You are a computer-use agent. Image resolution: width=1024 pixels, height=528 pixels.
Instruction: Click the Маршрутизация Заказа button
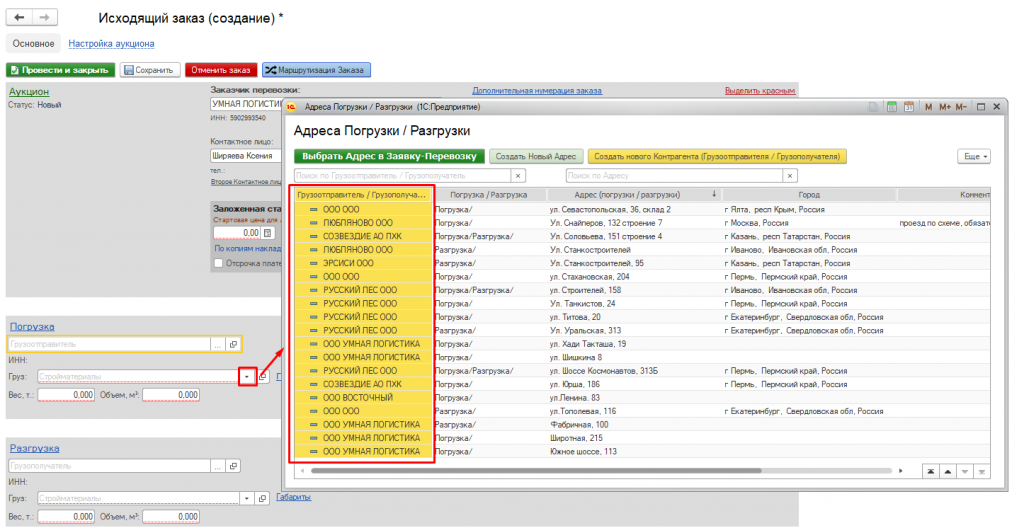[x=317, y=70]
